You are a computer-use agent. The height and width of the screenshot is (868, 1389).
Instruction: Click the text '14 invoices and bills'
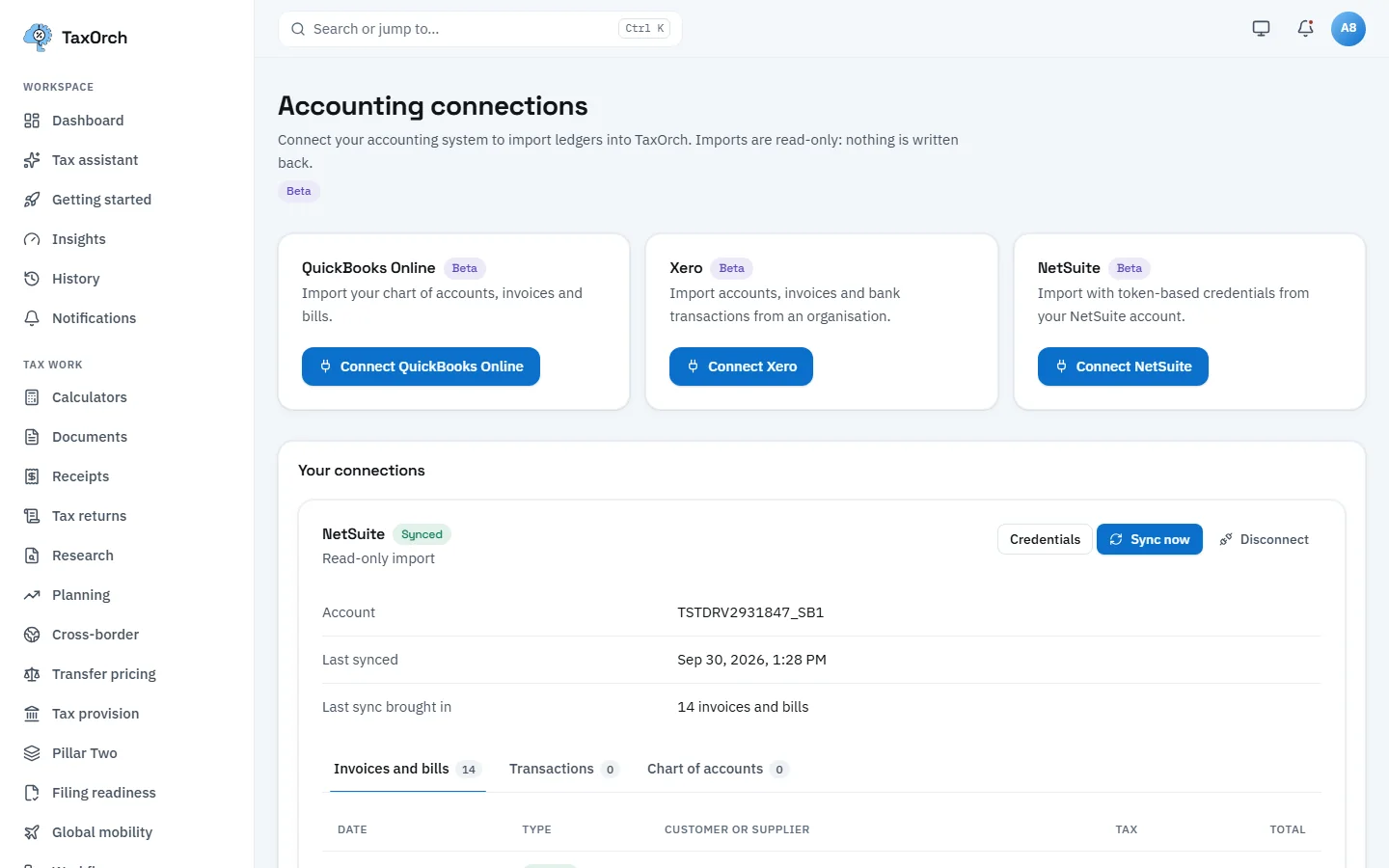pyautogui.click(x=743, y=707)
